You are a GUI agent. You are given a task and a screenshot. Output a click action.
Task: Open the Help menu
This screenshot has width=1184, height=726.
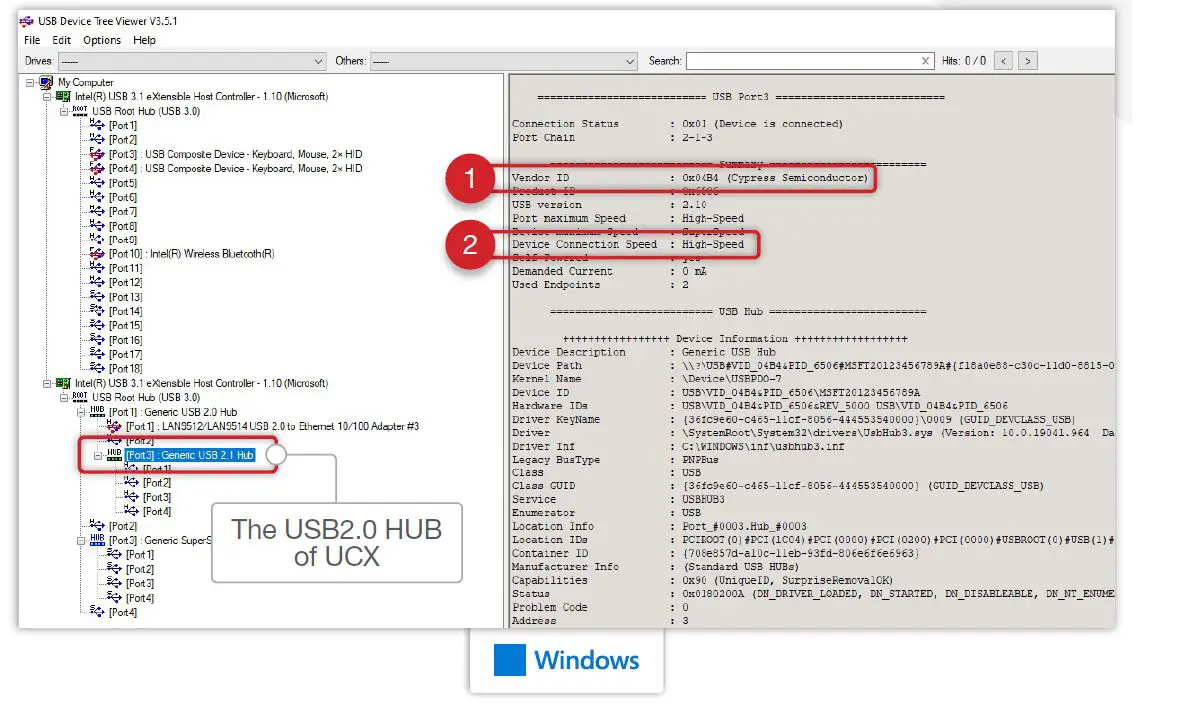[x=144, y=40]
